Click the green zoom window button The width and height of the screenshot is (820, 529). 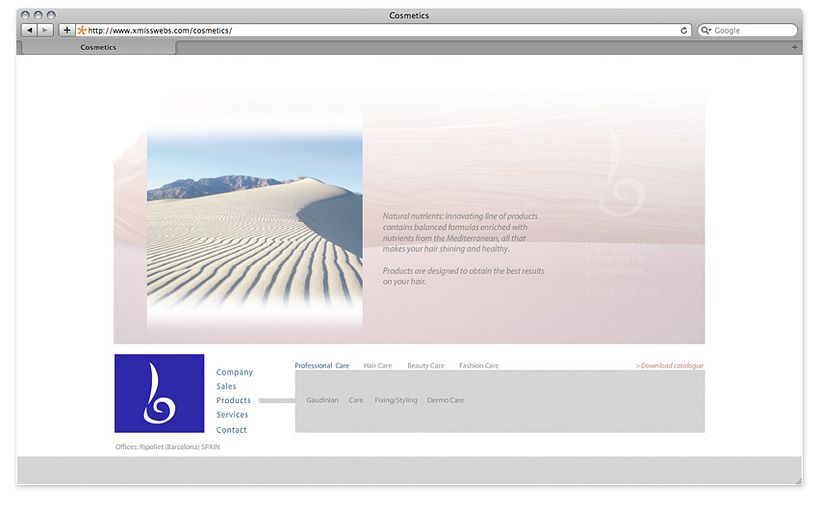pos(51,15)
